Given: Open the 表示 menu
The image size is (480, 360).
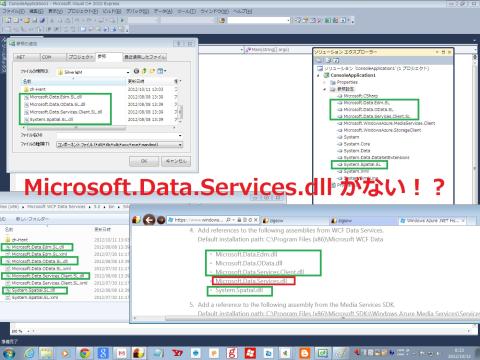Looking at the screenshot, I should tap(55, 11).
